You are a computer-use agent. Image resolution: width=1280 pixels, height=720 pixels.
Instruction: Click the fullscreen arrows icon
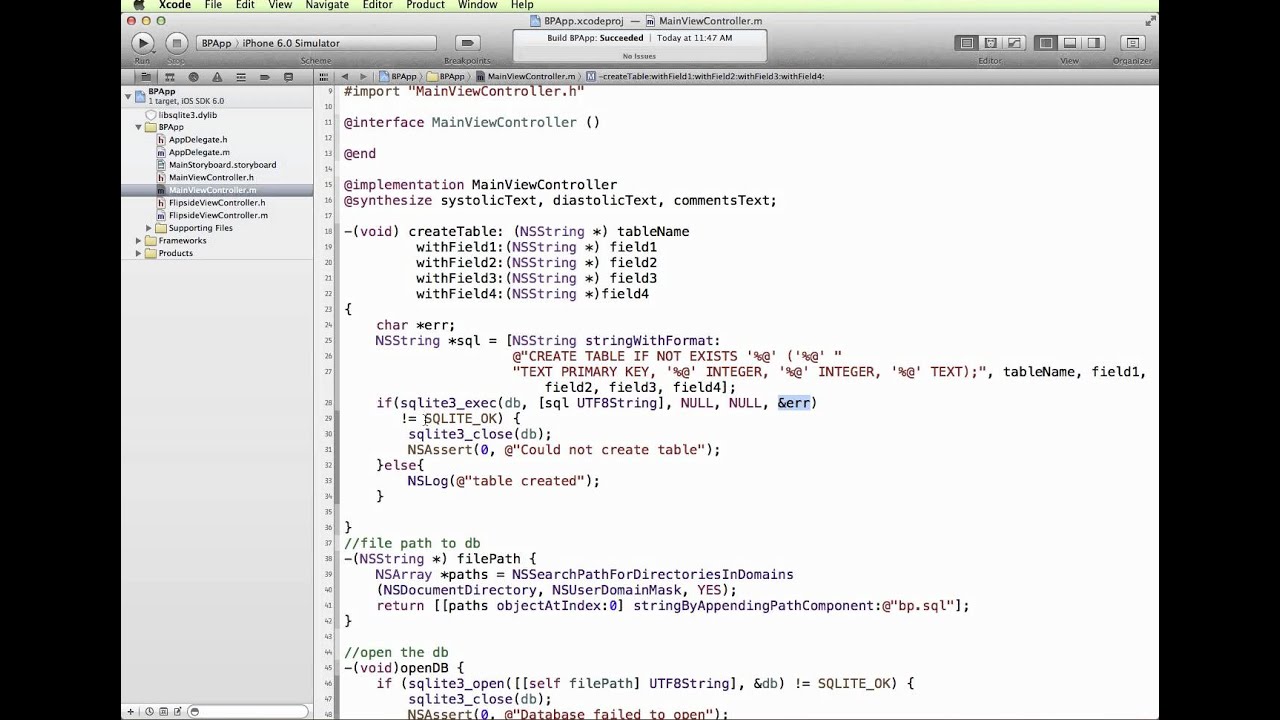click(x=1150, y=20)
